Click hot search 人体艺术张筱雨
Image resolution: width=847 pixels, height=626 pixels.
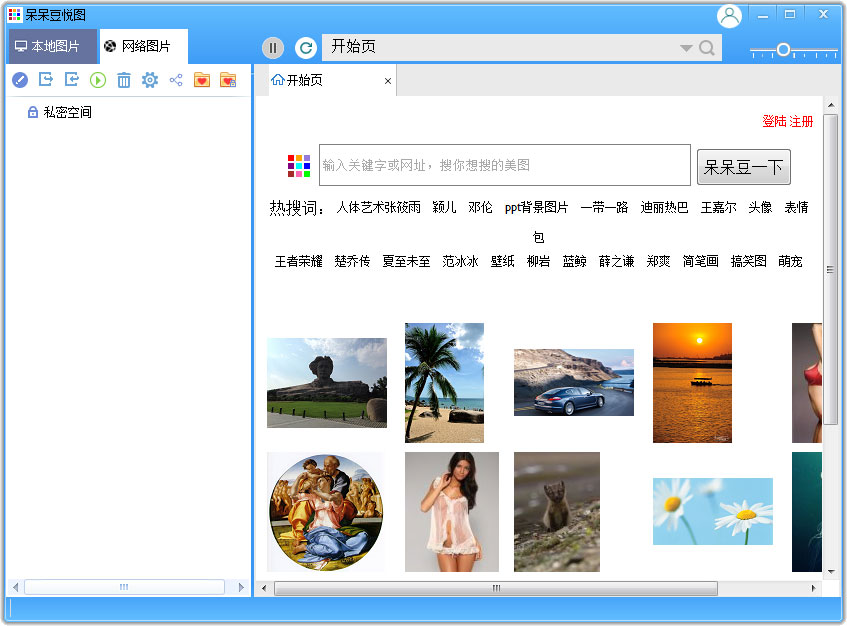(379, 207)
